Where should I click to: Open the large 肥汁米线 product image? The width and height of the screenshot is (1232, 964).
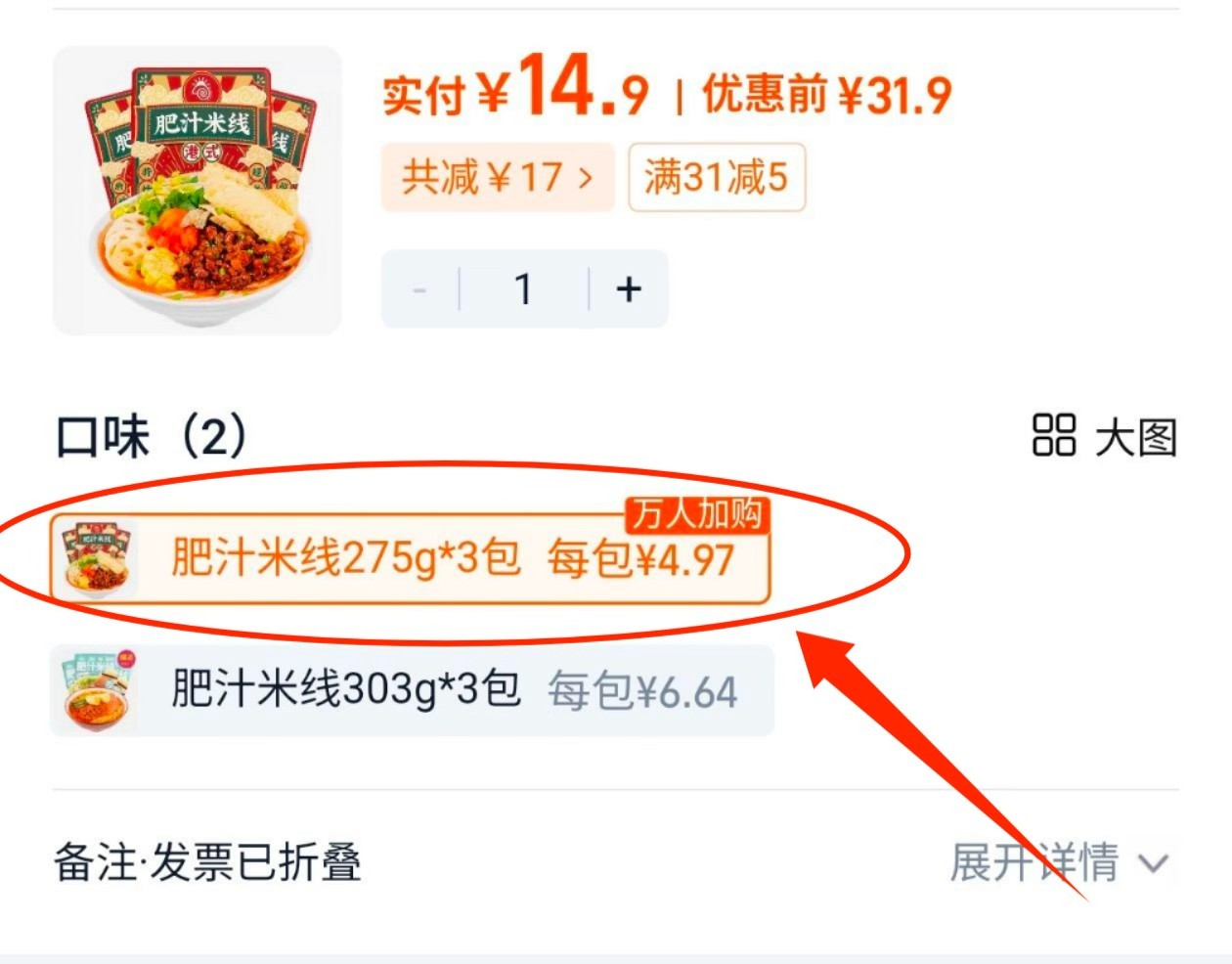198,191
